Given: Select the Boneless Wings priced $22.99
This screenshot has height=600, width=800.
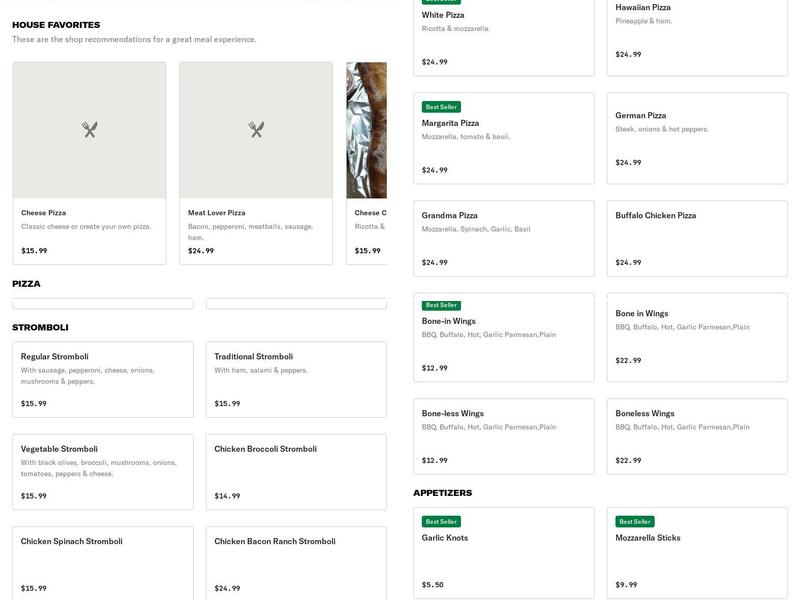Looking at the screenshot, I should [696, 436].
